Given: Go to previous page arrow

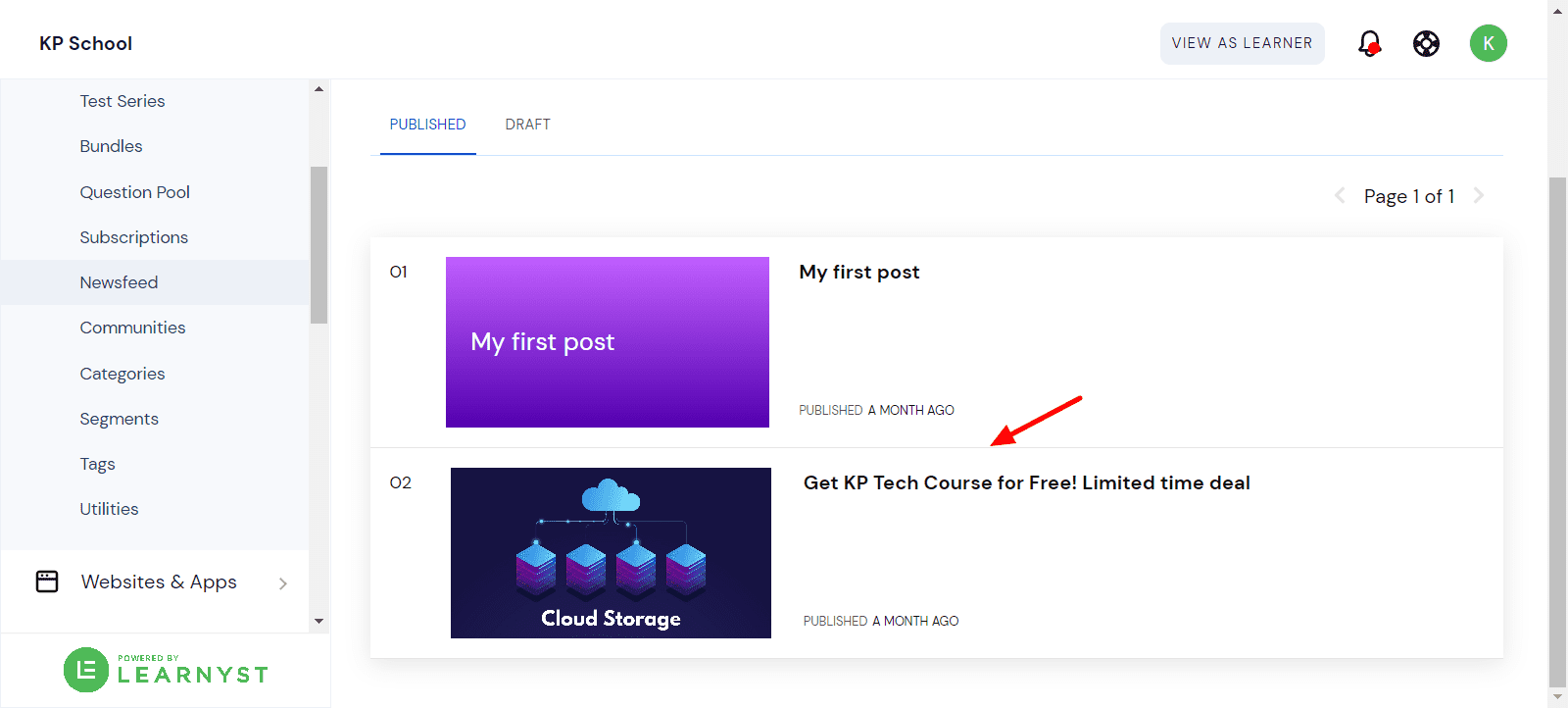Looking at the screenshot, I should click(x=1340, y=196).
